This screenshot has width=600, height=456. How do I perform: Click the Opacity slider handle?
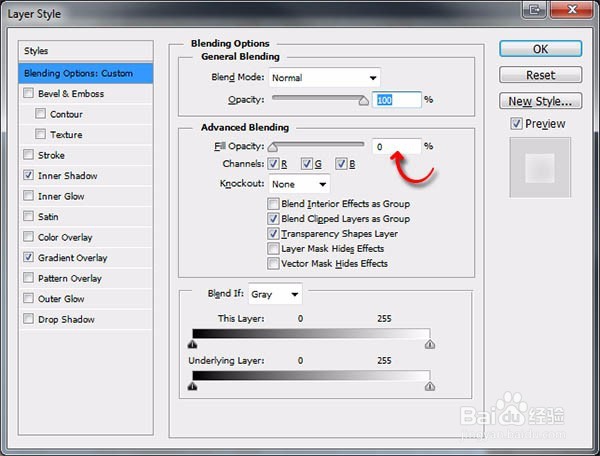(364, 101)
